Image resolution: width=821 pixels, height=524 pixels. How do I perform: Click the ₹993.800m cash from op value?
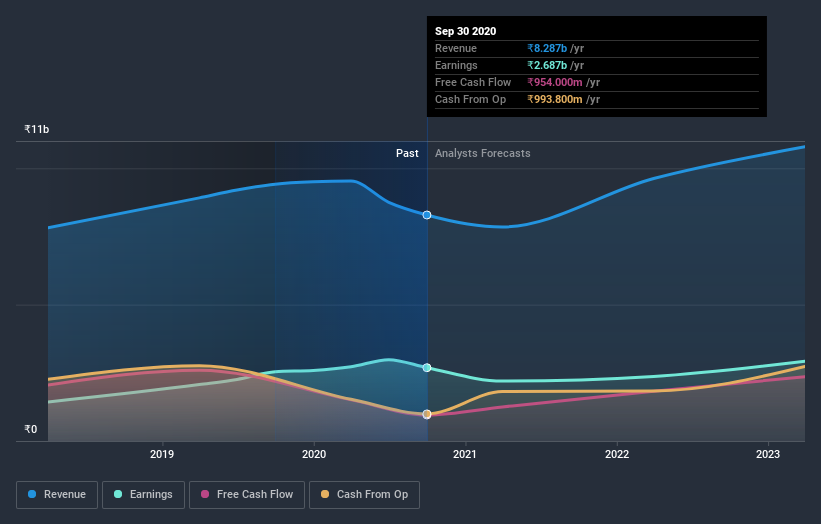click(x=555, y=99)
